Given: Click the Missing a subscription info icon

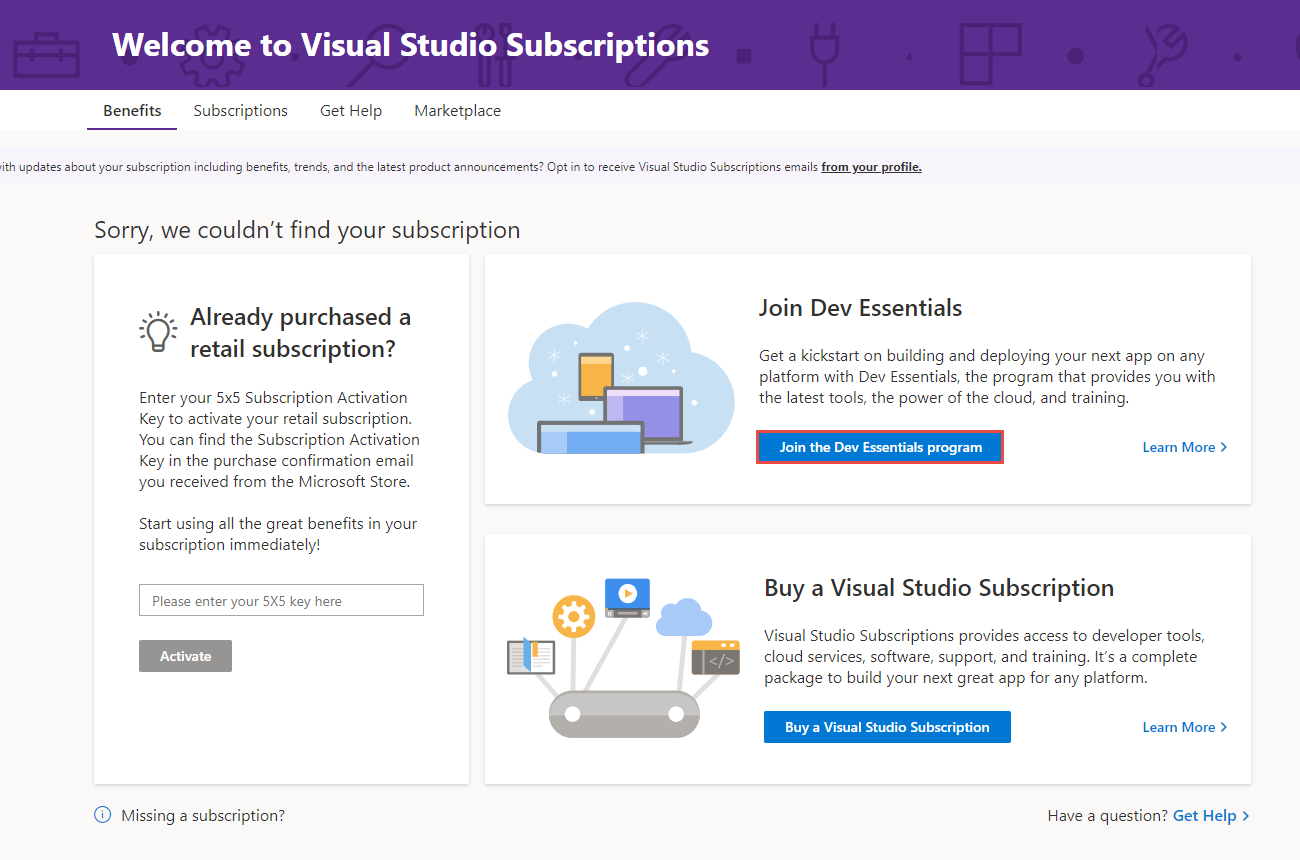Looking at the screenshot, I should (x=102, y=815).
